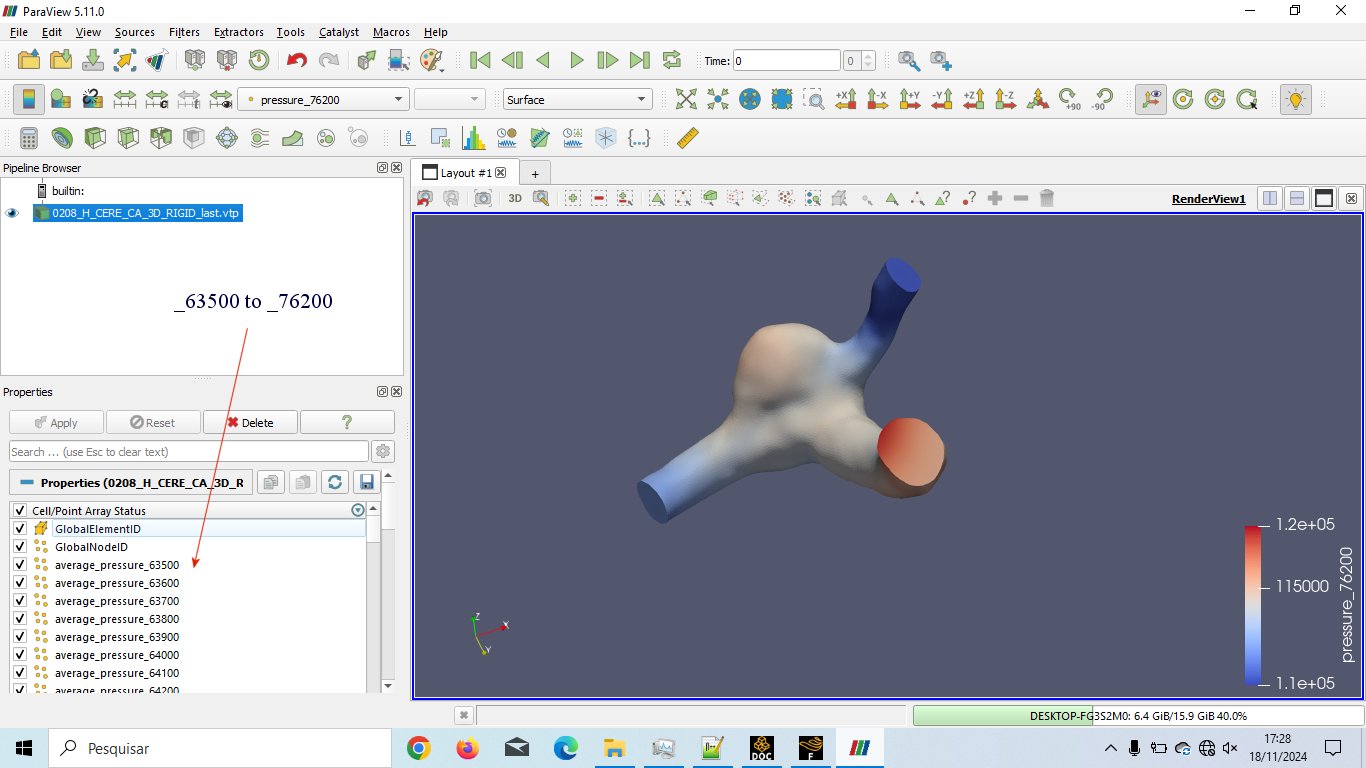Image resolution: width=1366 pixels, height=768 pixels.
Task: Toggle visibility eye of the vtp file
Action: click(x=13, y=213)
